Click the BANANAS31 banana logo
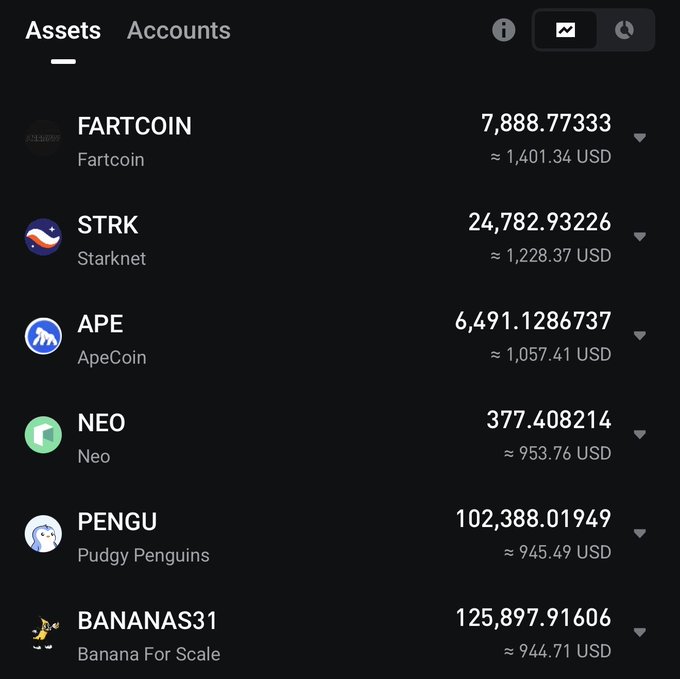 tap(45, 633)
